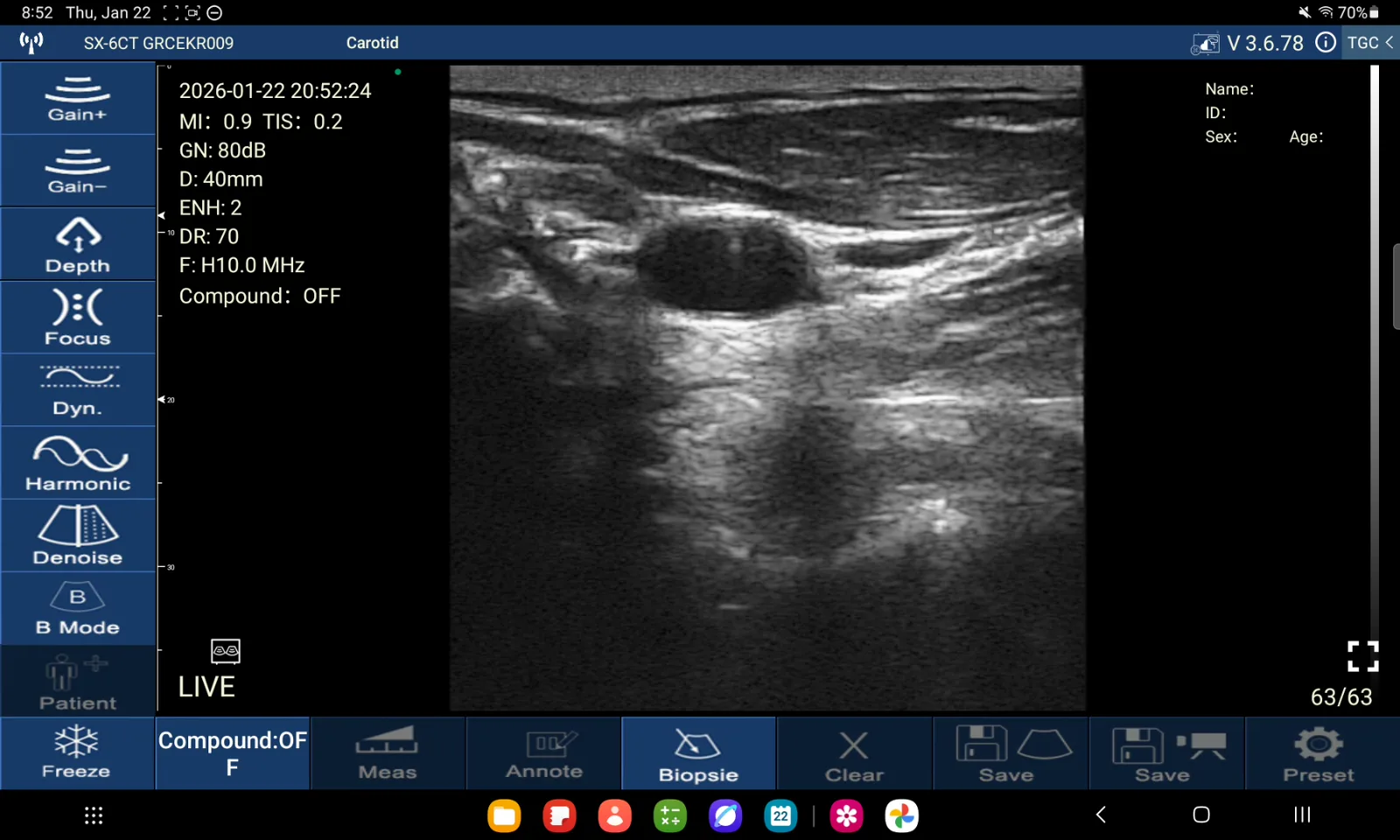Open the Patient info panel
Screen dimensions: 1400x840
(x=78, y=682)
